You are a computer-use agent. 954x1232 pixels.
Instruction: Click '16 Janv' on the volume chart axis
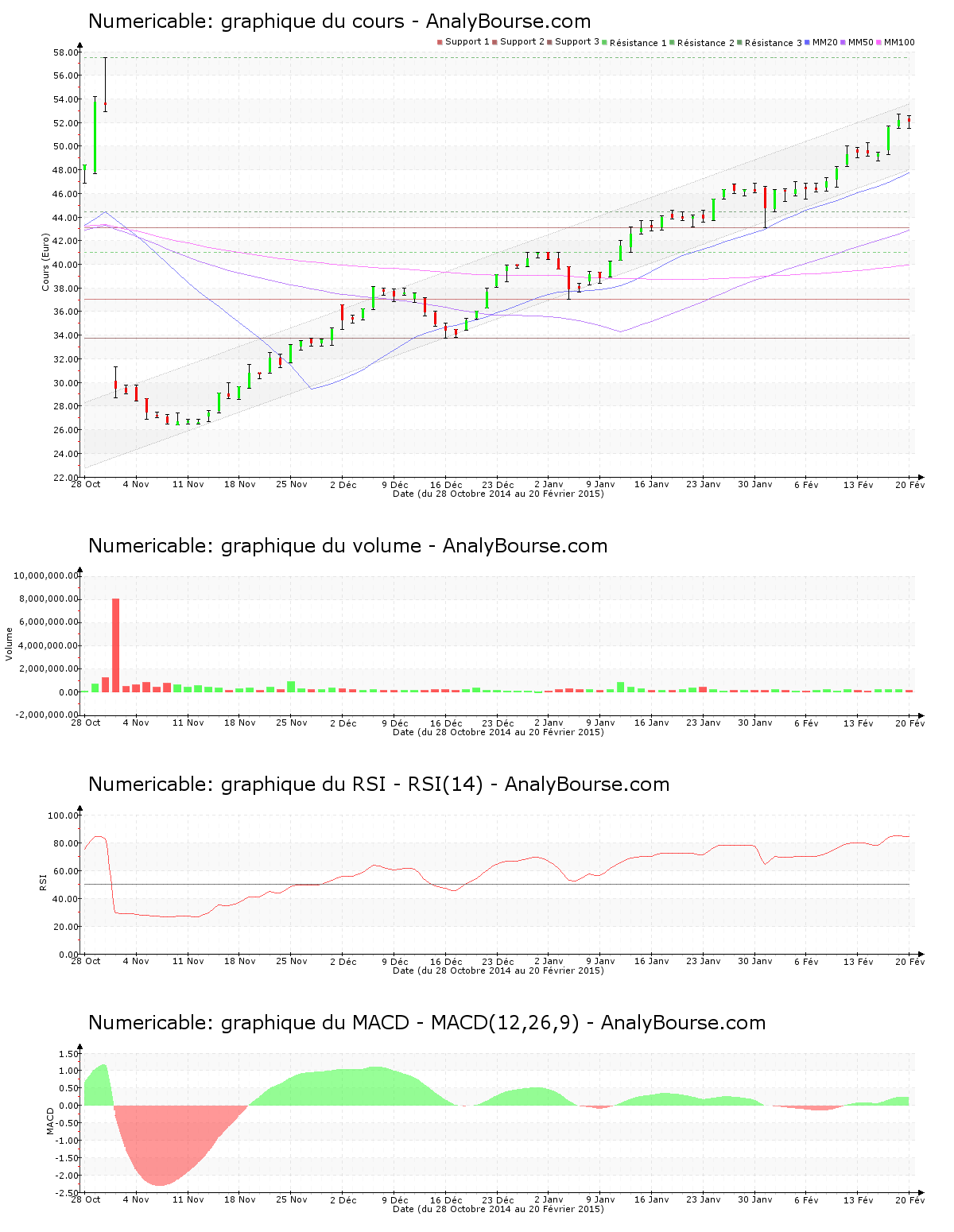pos(652,723)
